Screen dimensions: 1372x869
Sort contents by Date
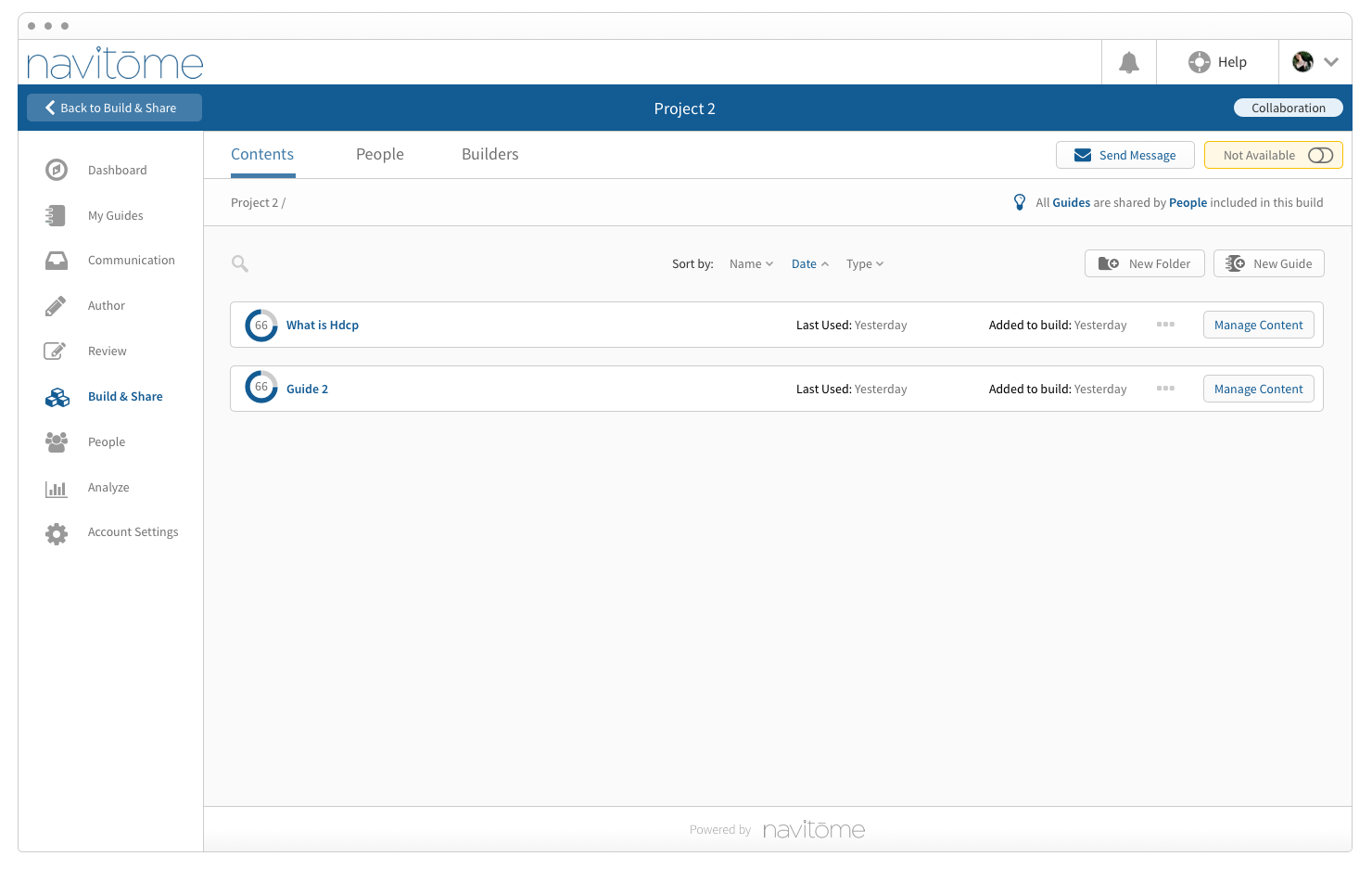(810, 263)
